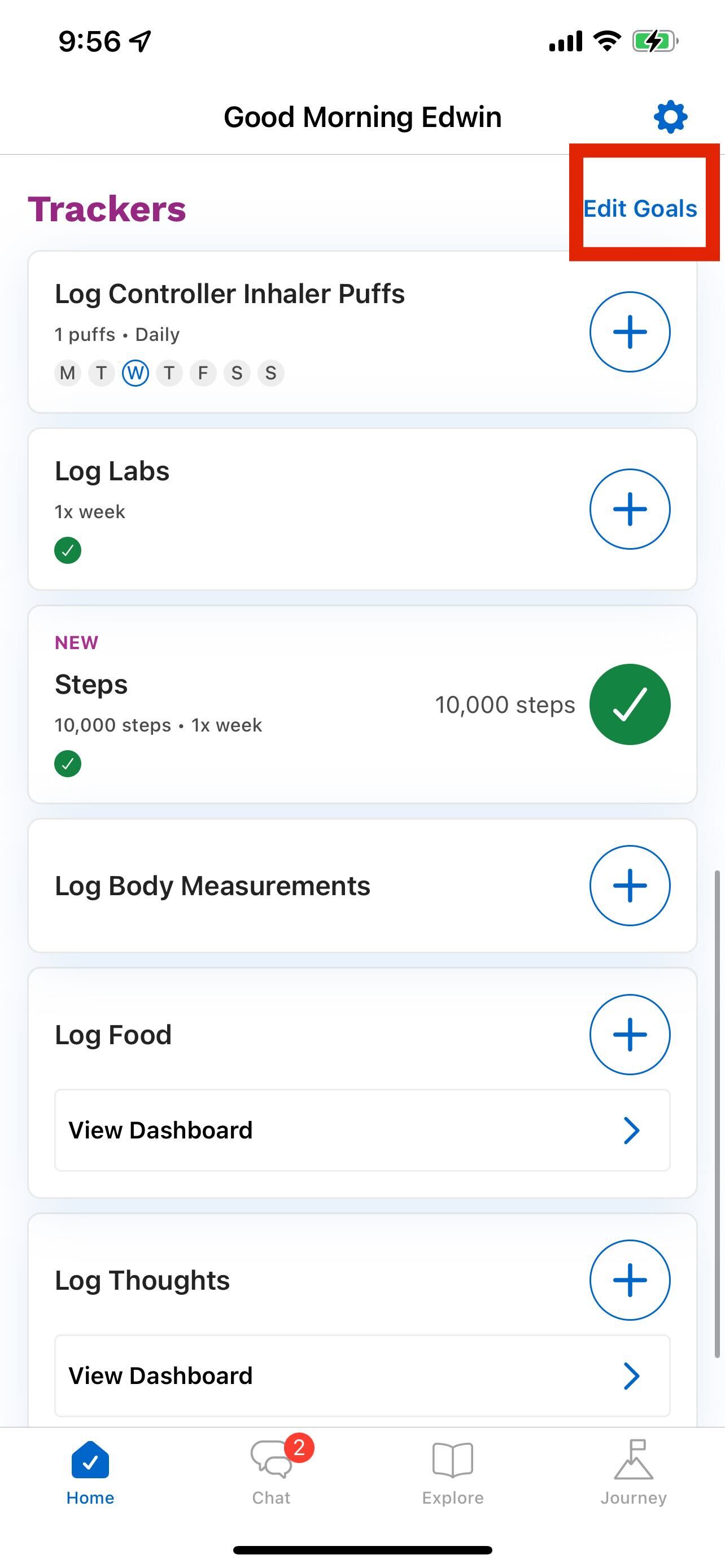The image size is (725, 1568).
Task: Switch to the Journey tab
Action: [633, 1472]
